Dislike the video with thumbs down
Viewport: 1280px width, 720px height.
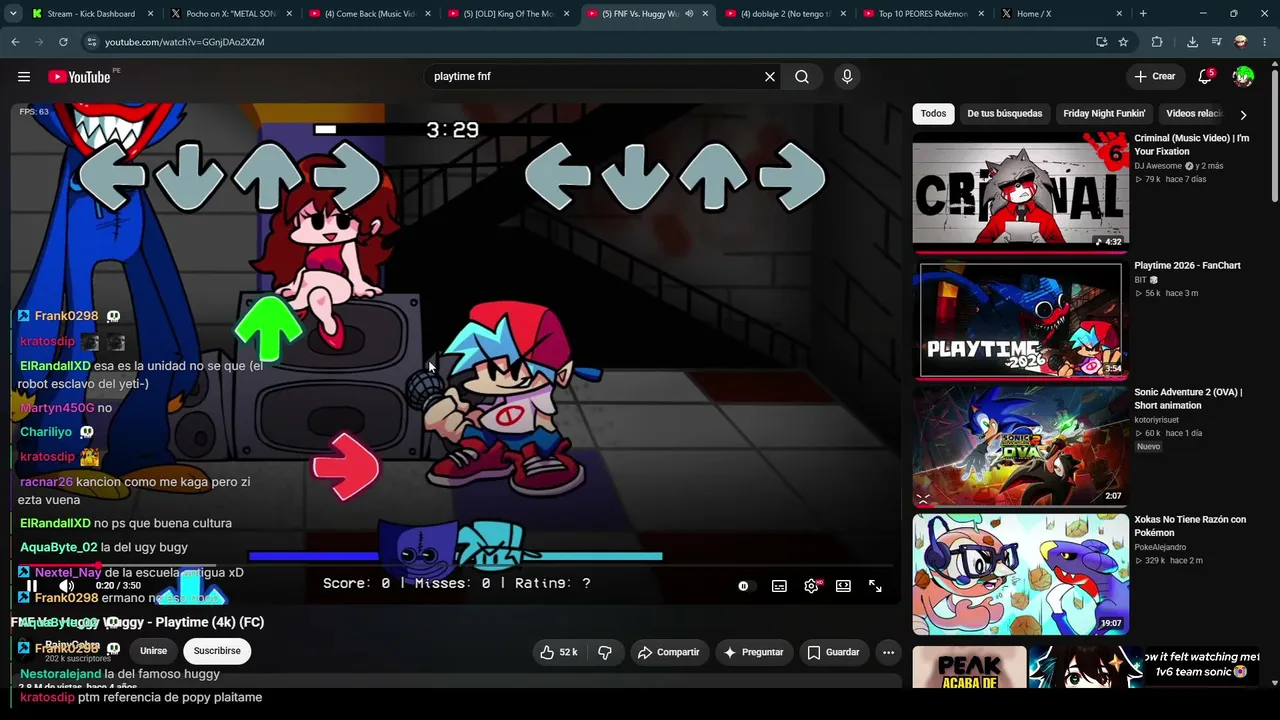click(x=605, y=652)
